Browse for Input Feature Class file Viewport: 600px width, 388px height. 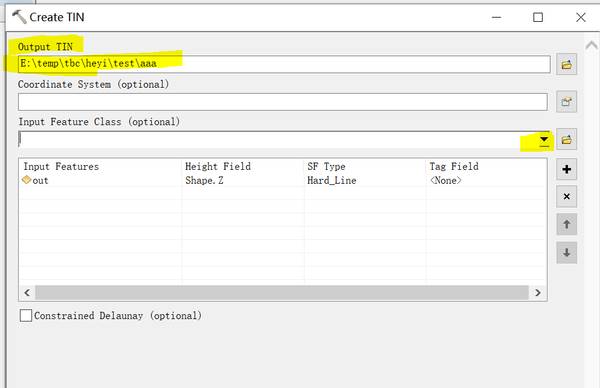click(566, 139)
